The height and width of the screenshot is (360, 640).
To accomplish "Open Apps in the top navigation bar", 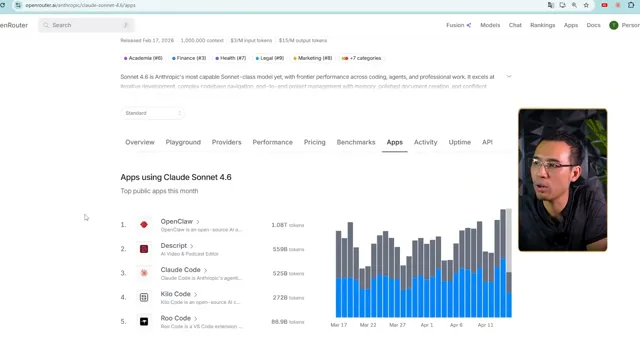I will pyautogui.click(x=571, y=25).
